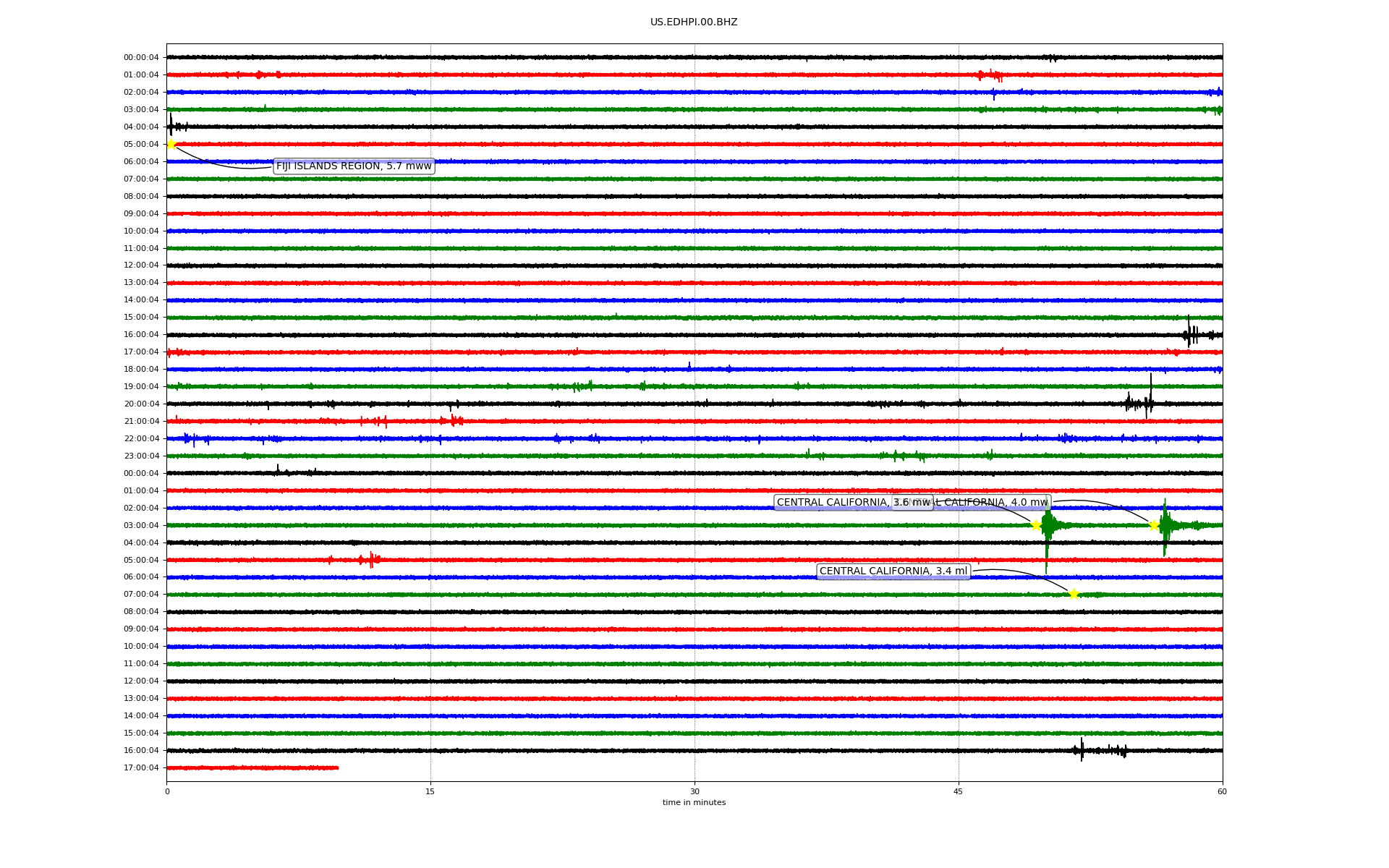
Task: Click the yellow star on Fiji Islands event
Action: [x=171, y=144]
